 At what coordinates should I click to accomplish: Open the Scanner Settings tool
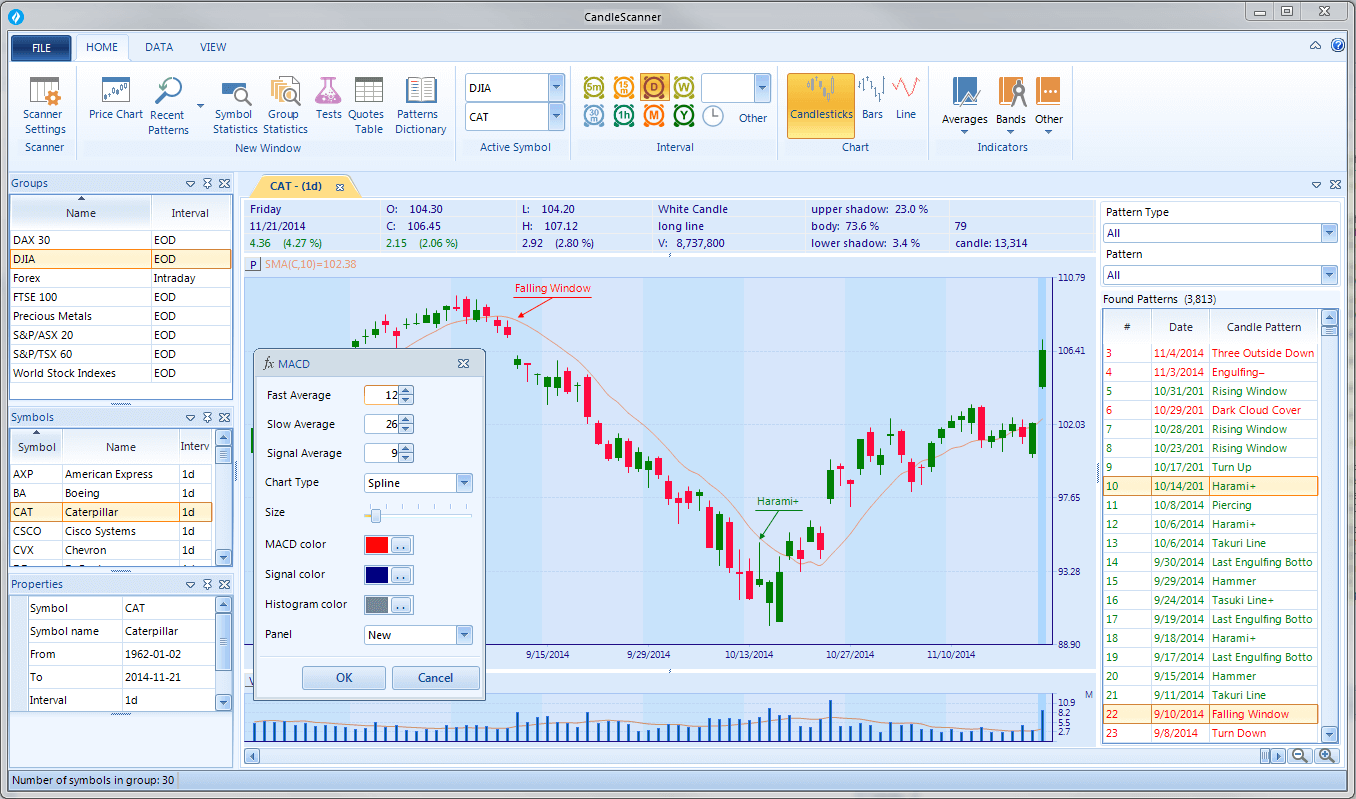[42, 105]
